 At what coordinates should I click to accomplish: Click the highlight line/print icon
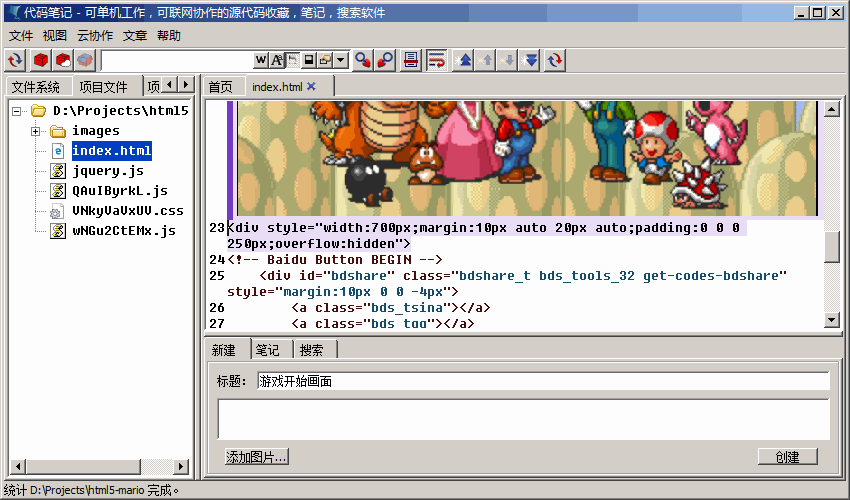pyautogui.click(x=411, y=60)
